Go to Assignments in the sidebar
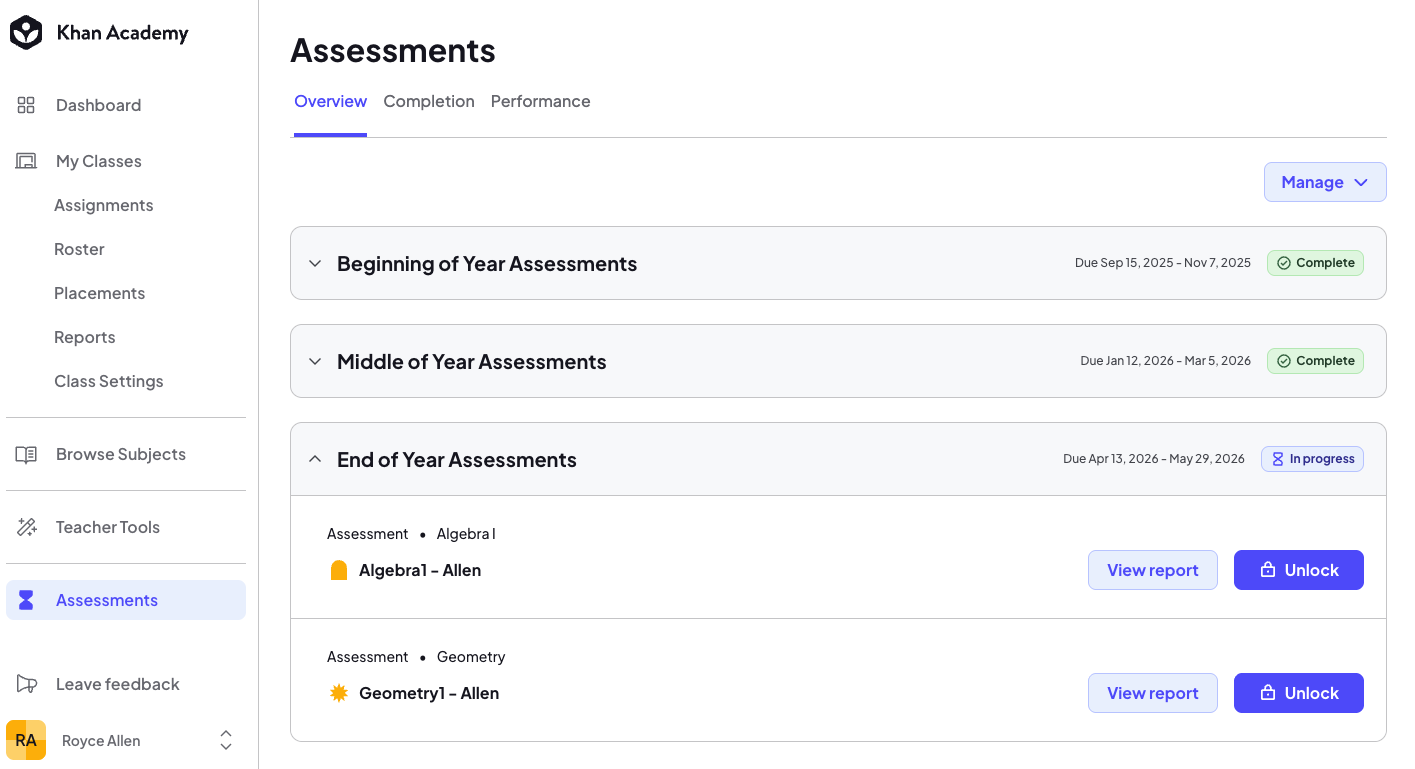Viewport: 1415px width, 769px height. pyautogui.click(x=104, y=205)
